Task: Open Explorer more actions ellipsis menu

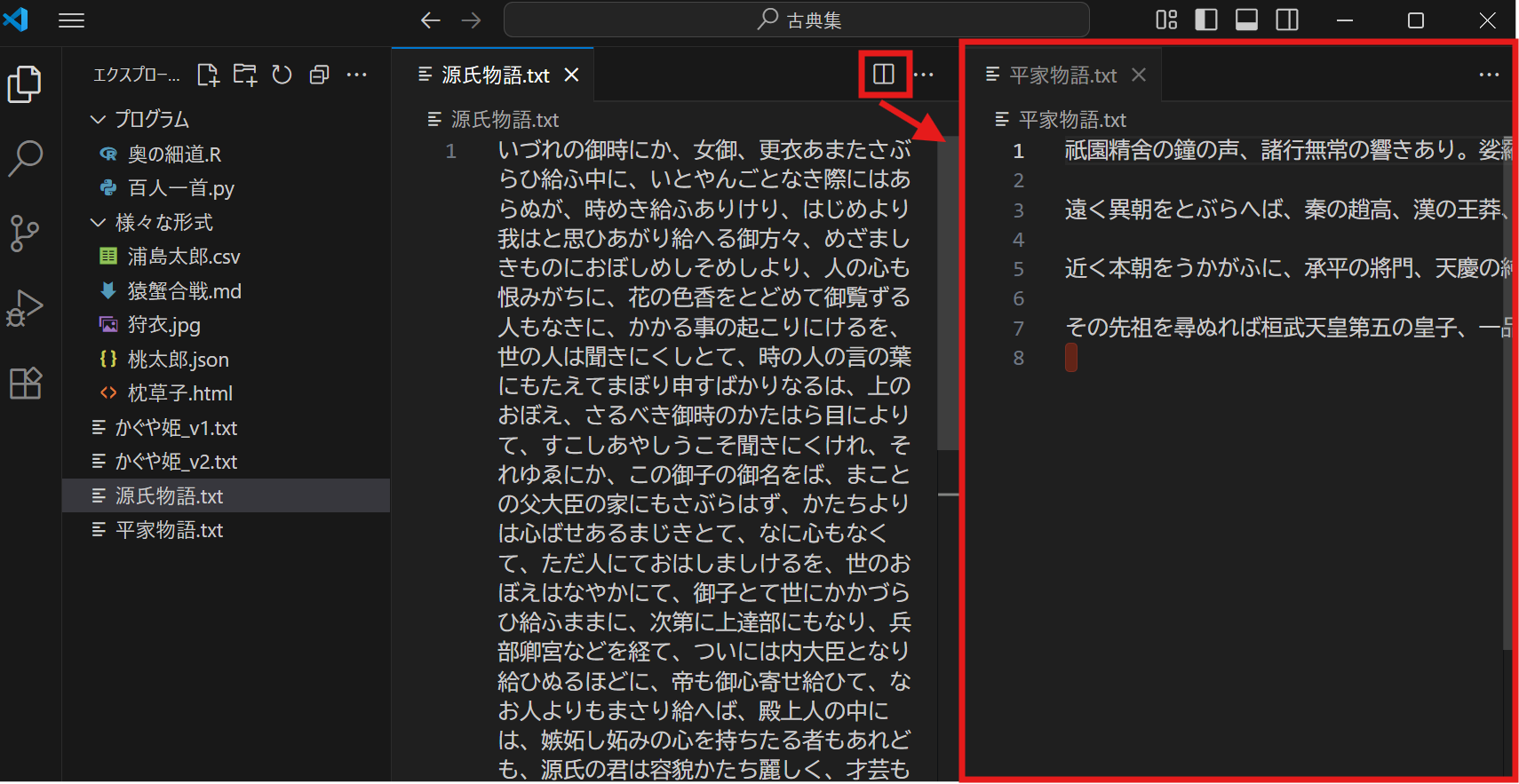Action: click(357, 75)
